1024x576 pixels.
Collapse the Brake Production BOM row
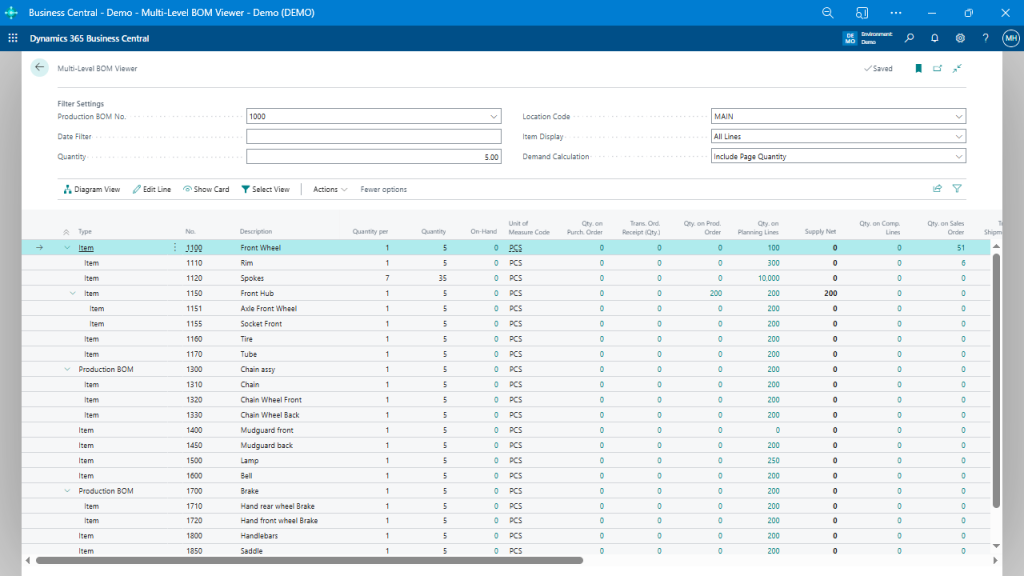(x=67, y=491)
